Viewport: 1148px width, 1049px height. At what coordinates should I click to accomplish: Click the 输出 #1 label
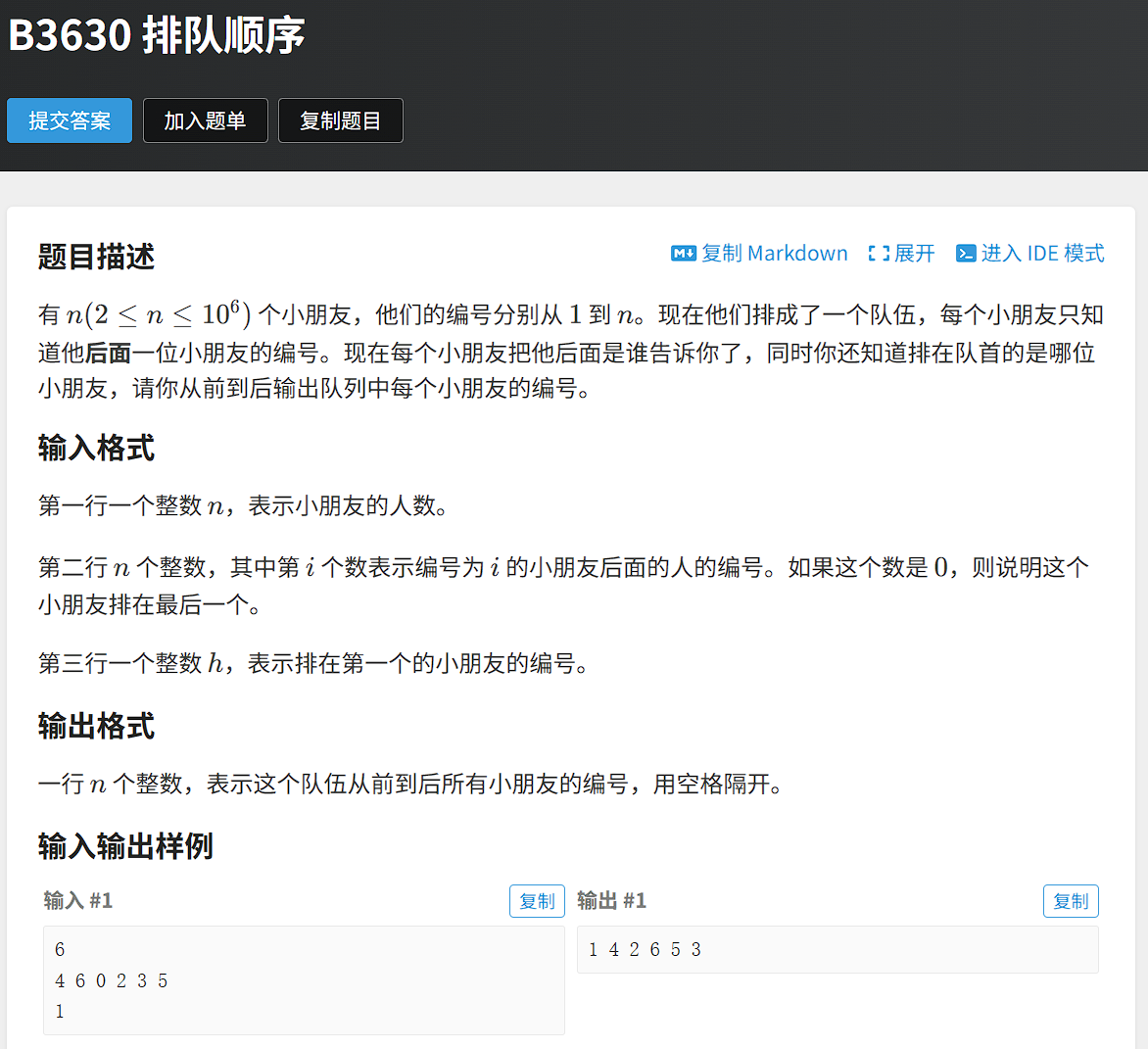coord(612,900)
